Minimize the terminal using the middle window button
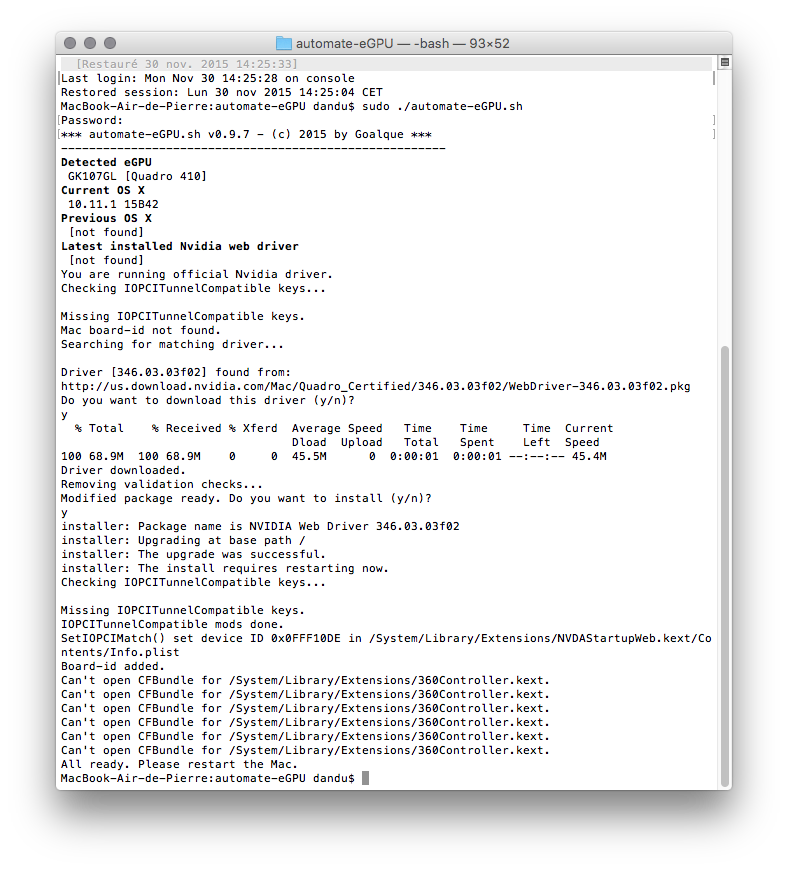Viewport: 788px width, 870px height. [x=90, y=43]
